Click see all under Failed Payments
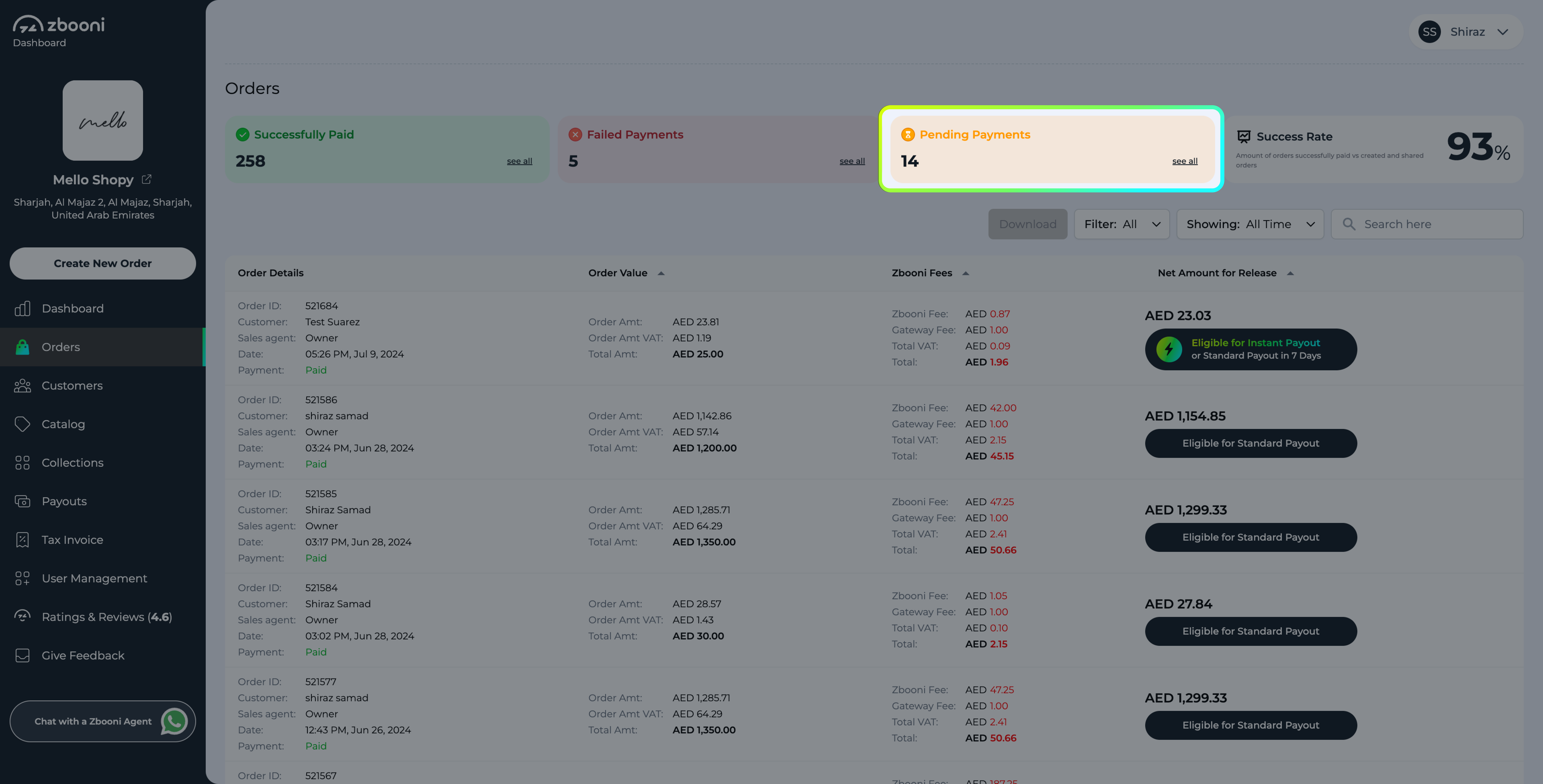Image resolution: width=1543 pixels, height=784 pixels. coord(852,161)
